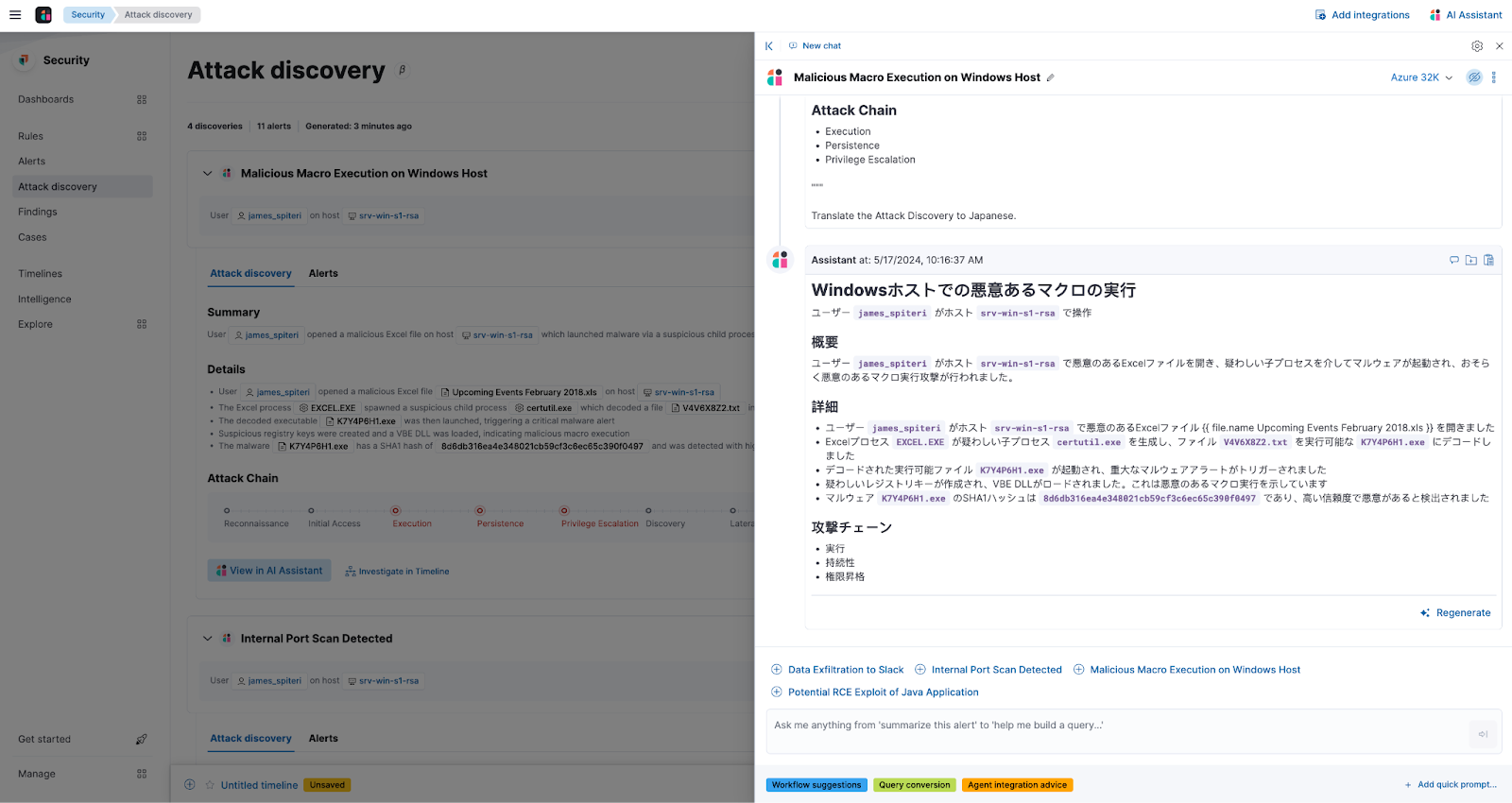Open AI Assistant settings gear

tap(1477, 45)
